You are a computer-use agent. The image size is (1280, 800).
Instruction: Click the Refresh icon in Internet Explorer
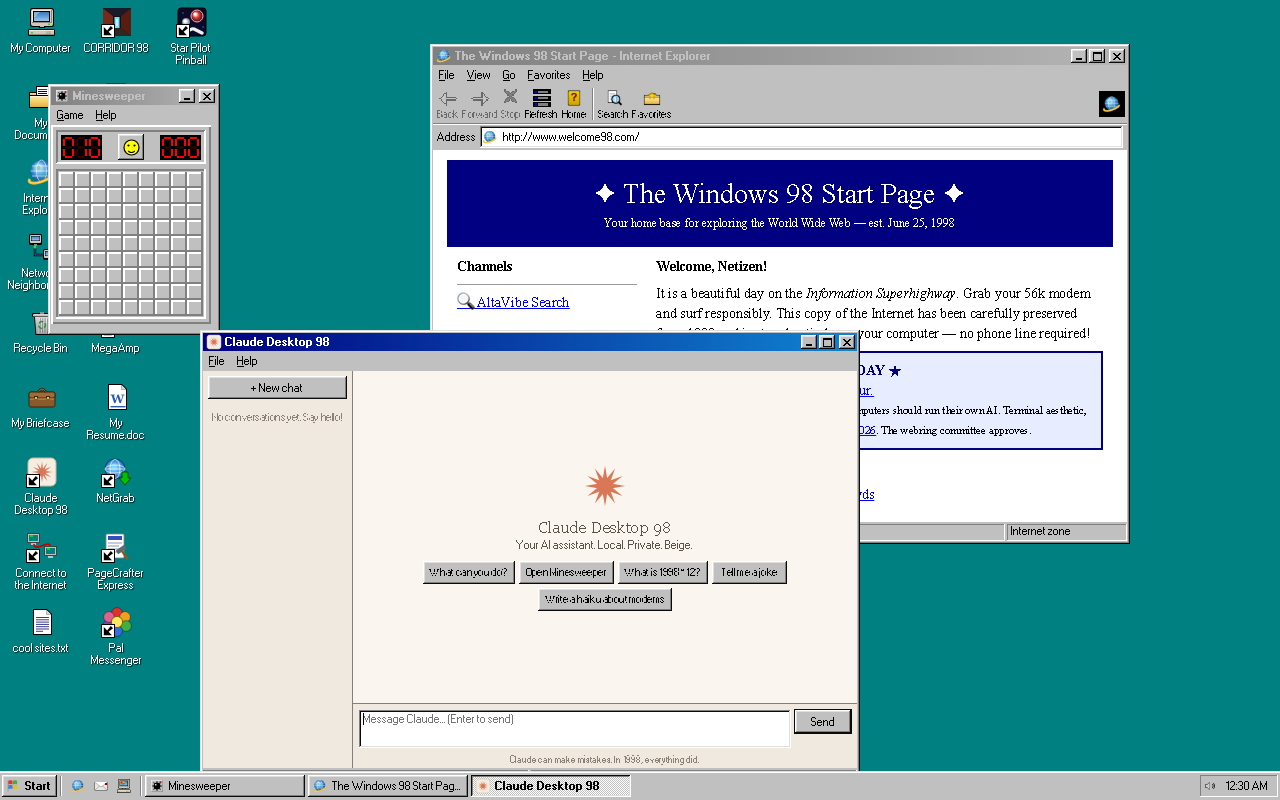click(x=541, y=103)
